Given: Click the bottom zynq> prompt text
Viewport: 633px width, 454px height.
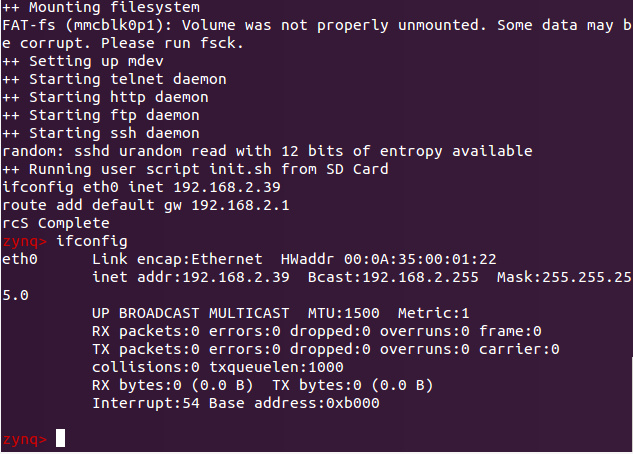Looking at the screenshot, I should pos(24,439).
